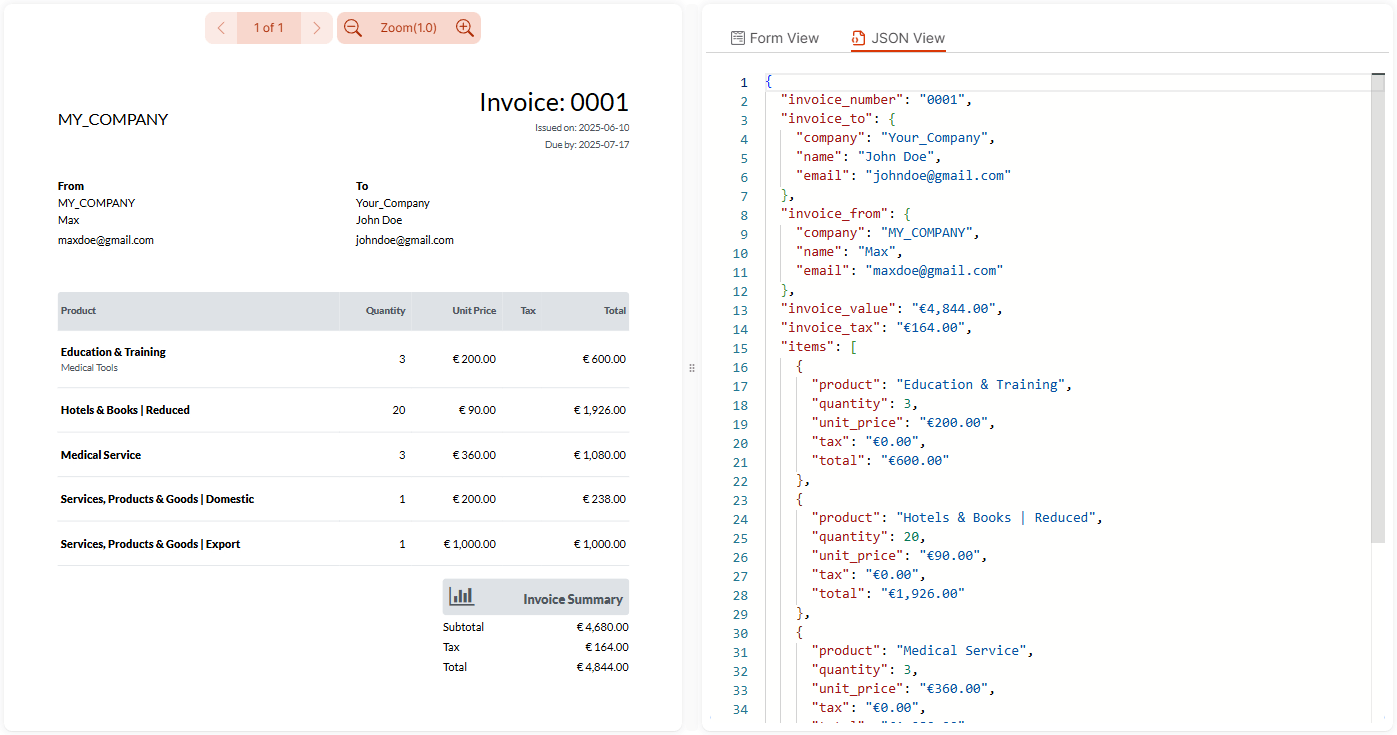Click the summary Total € 4,844.00 value
1397x735 pixels.
pyautogui.click(x=602, y=667)
